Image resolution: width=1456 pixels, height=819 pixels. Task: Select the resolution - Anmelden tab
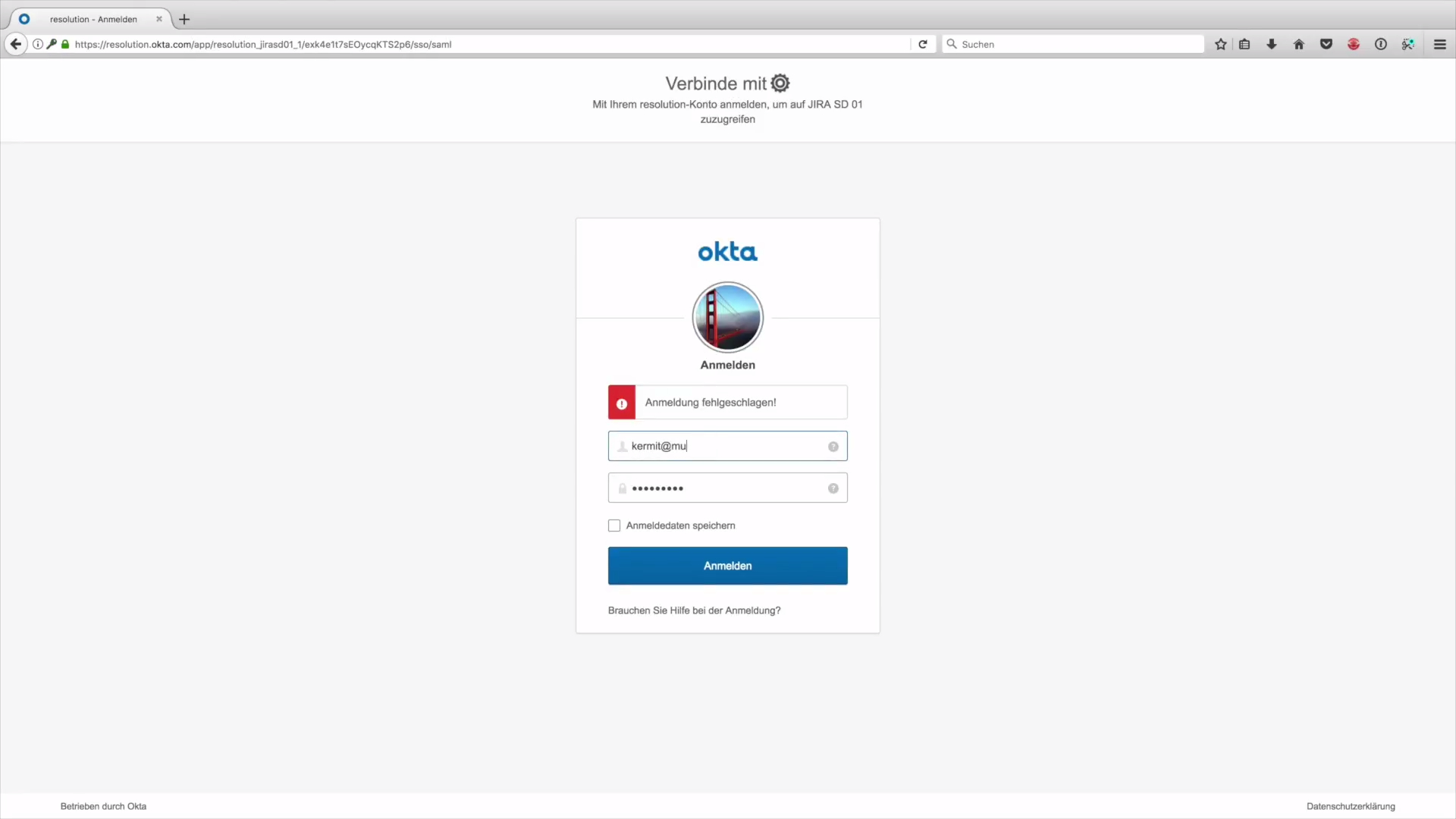tap(93, 19)
